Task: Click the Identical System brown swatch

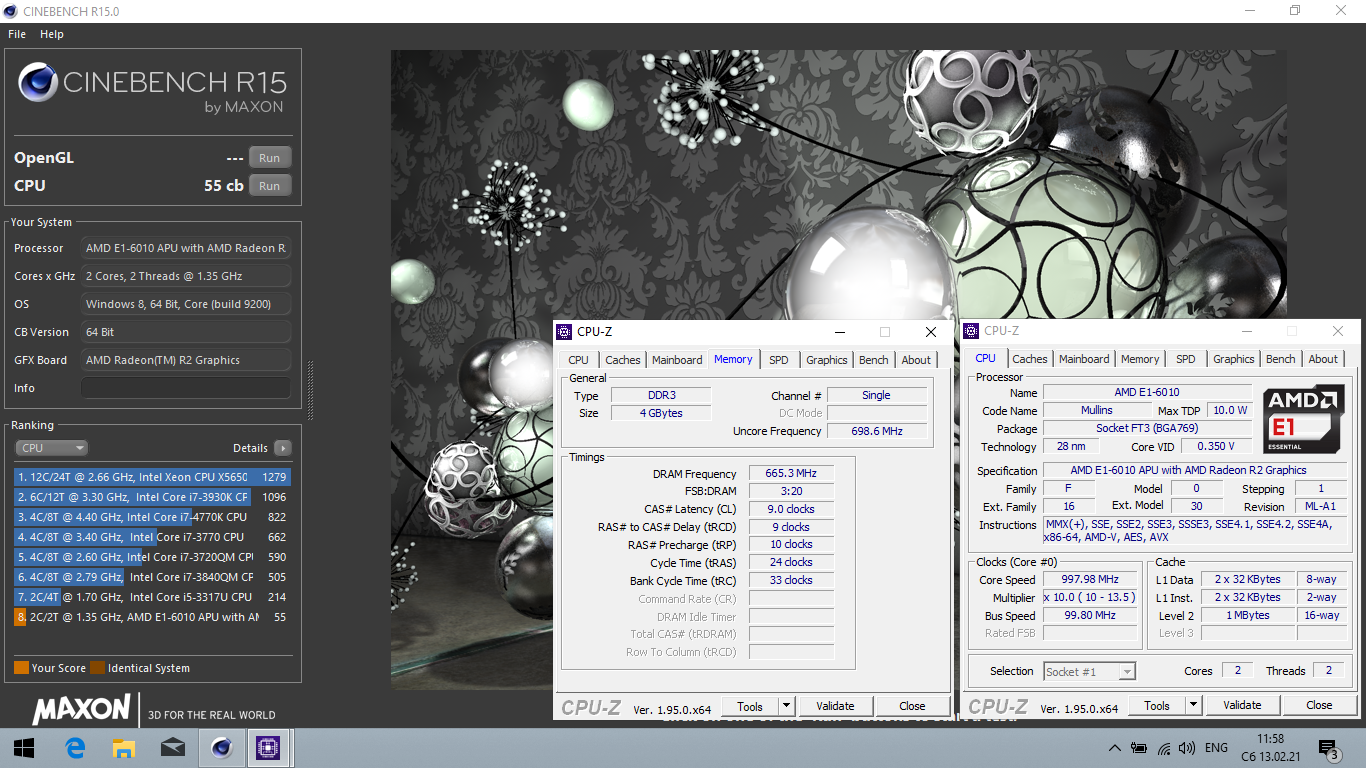Action: (97, 668)
